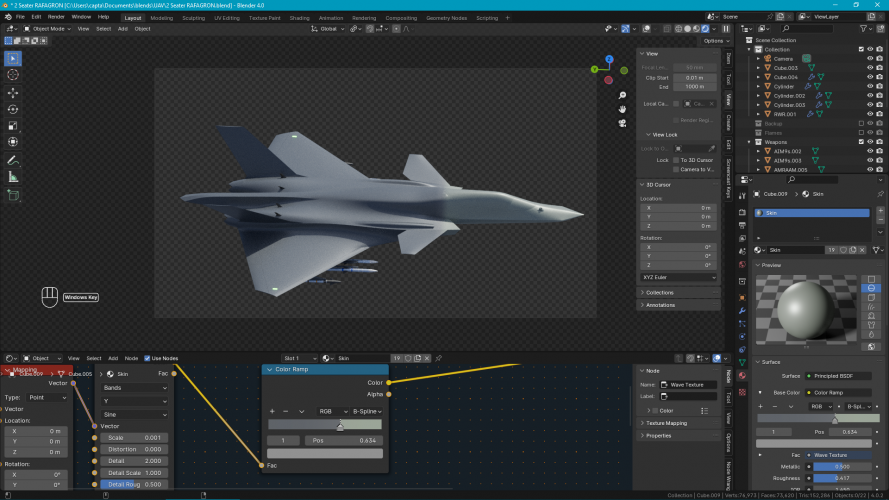Click the Principled BSDF surface button
Screen dimensions: 889x500
[x=837, y=376]
